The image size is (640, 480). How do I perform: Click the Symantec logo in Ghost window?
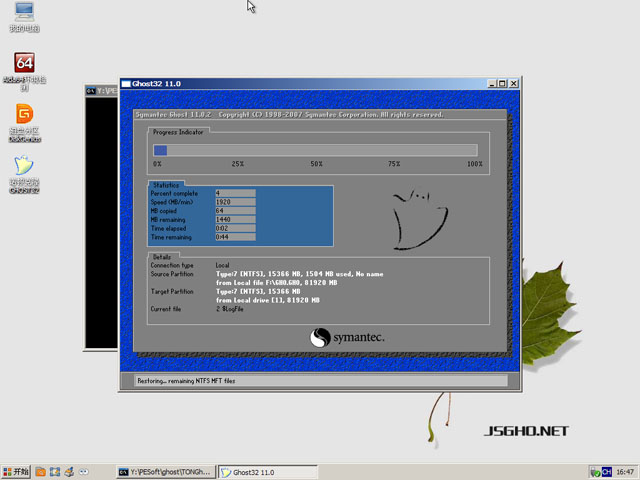point(347,338)
